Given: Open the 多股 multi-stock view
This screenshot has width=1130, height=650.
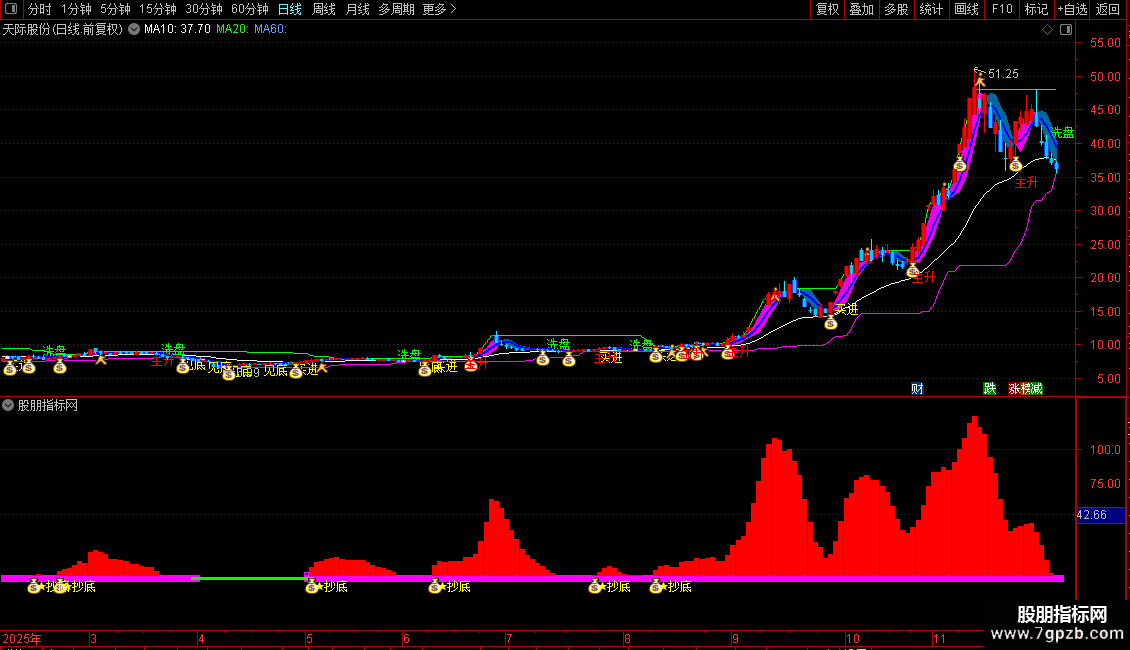Looking at the screenshot, I should tap(896, 9).
